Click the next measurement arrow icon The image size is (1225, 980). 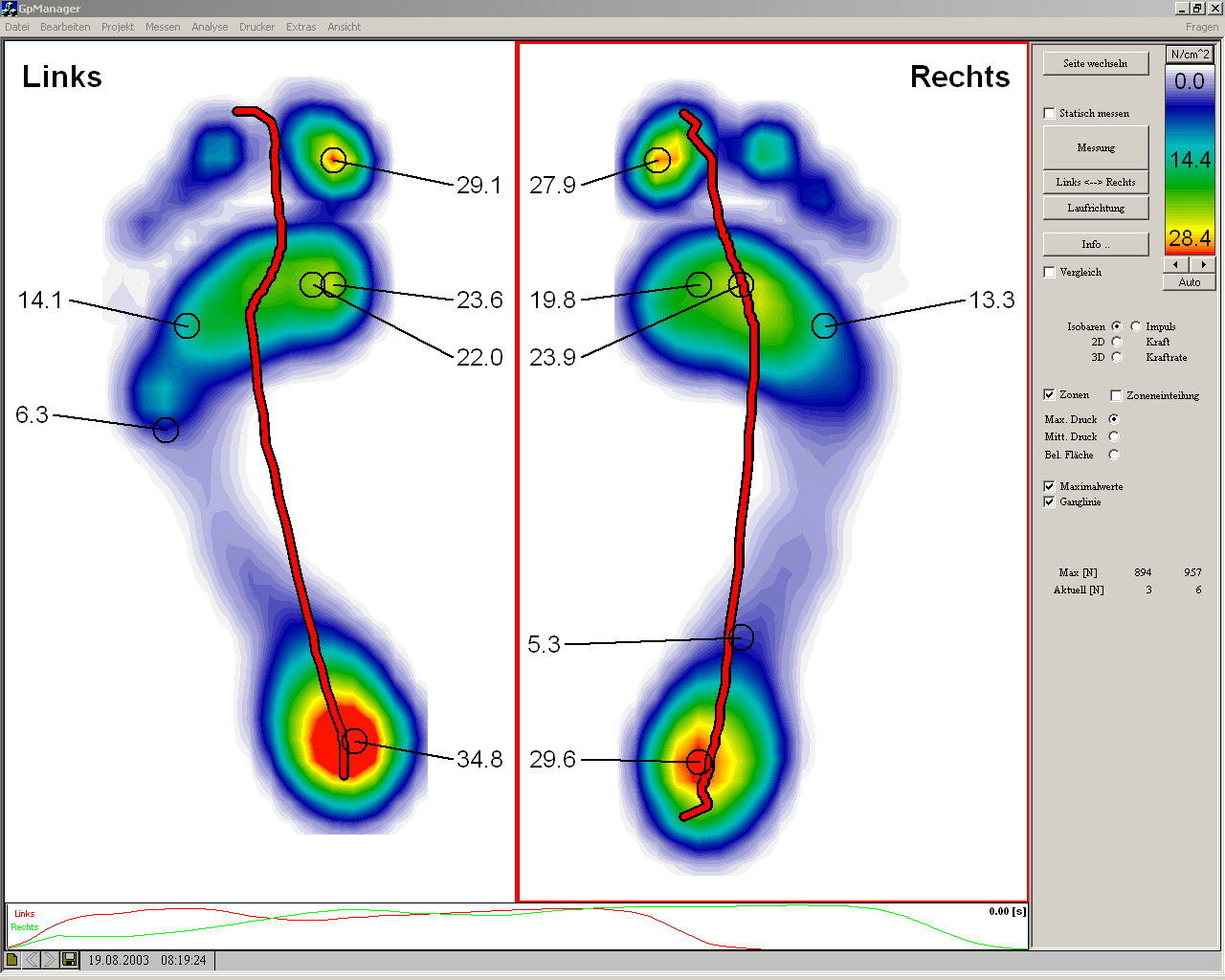(x=50, y=959)
